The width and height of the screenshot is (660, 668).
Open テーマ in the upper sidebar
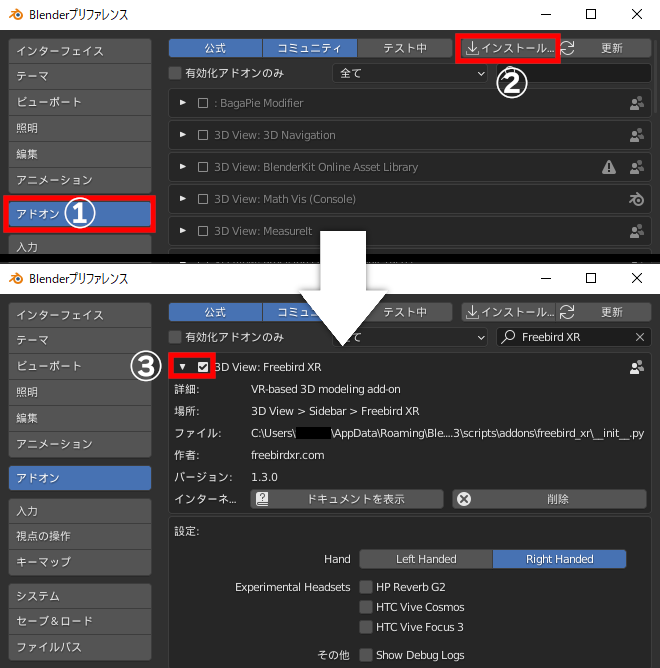80,76
